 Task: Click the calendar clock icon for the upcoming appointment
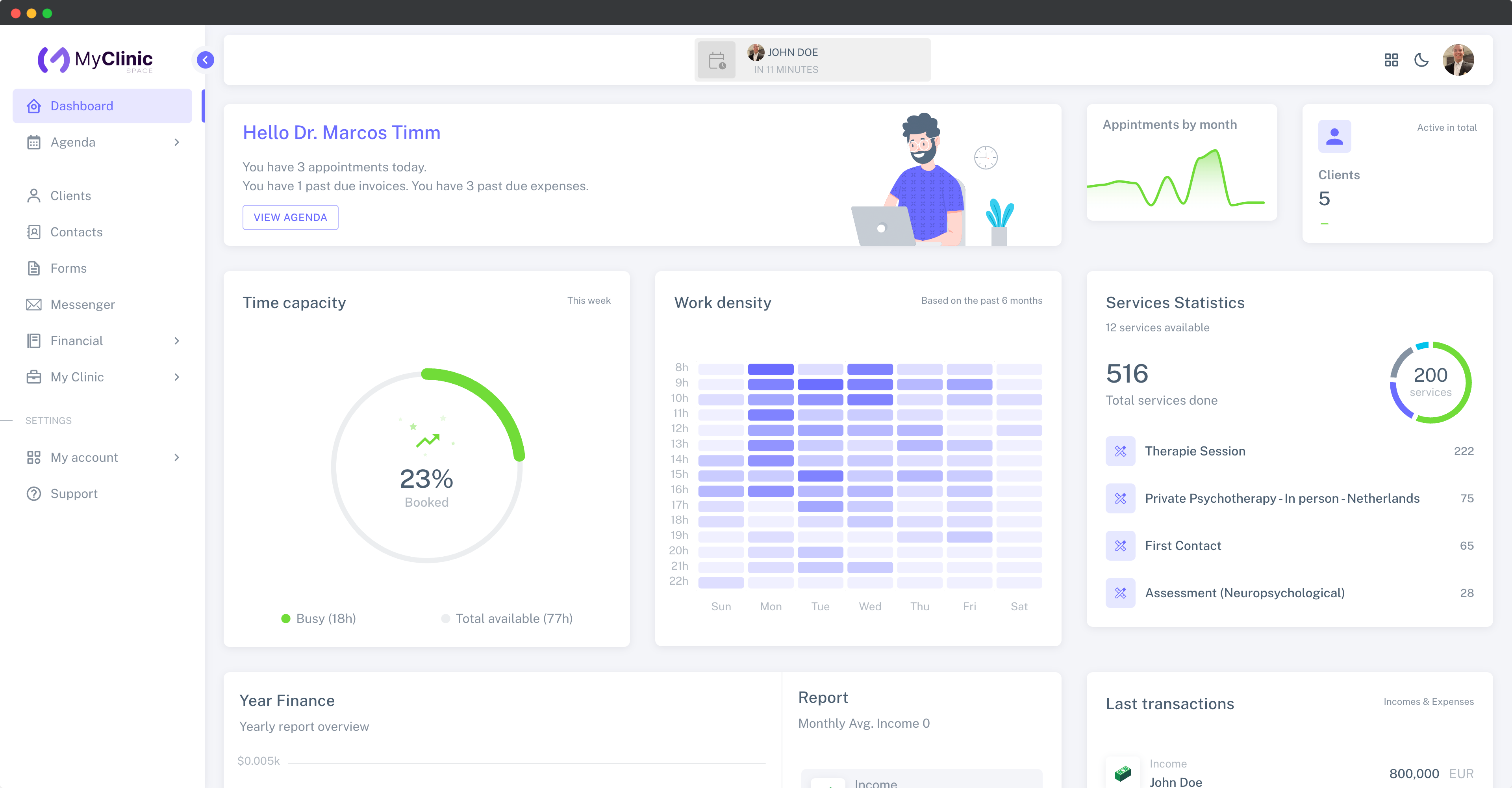[717, 61]
